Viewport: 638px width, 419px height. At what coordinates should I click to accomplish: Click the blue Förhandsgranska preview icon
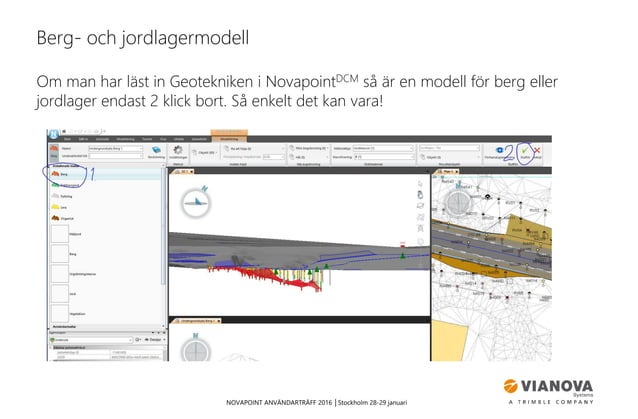(x=499, y=150)
